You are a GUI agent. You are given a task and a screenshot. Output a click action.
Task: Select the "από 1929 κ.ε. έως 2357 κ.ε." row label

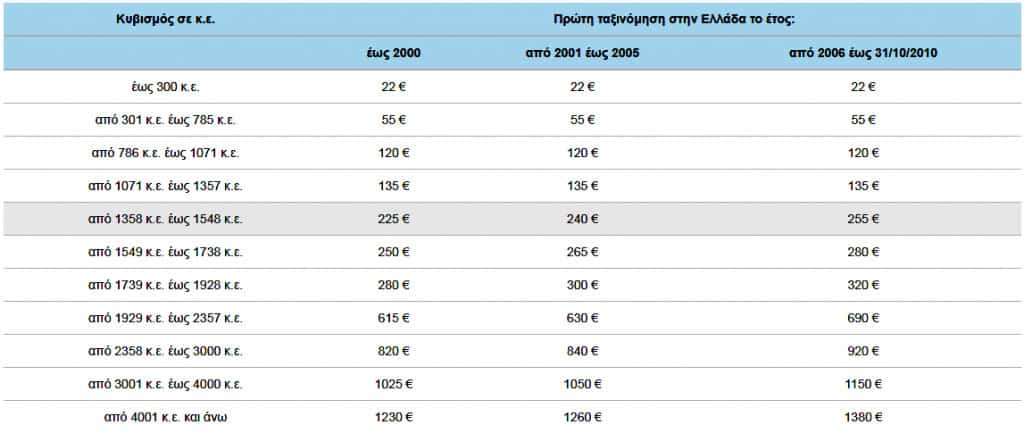click(x=165, y=318)
